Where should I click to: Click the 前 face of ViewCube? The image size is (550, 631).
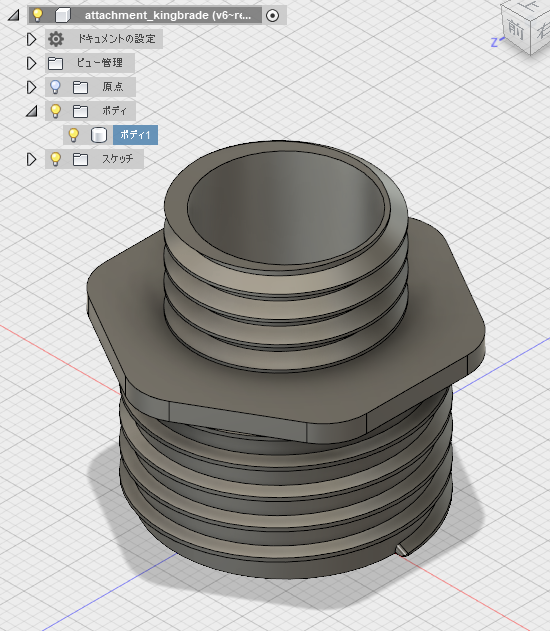pos(516,29)
